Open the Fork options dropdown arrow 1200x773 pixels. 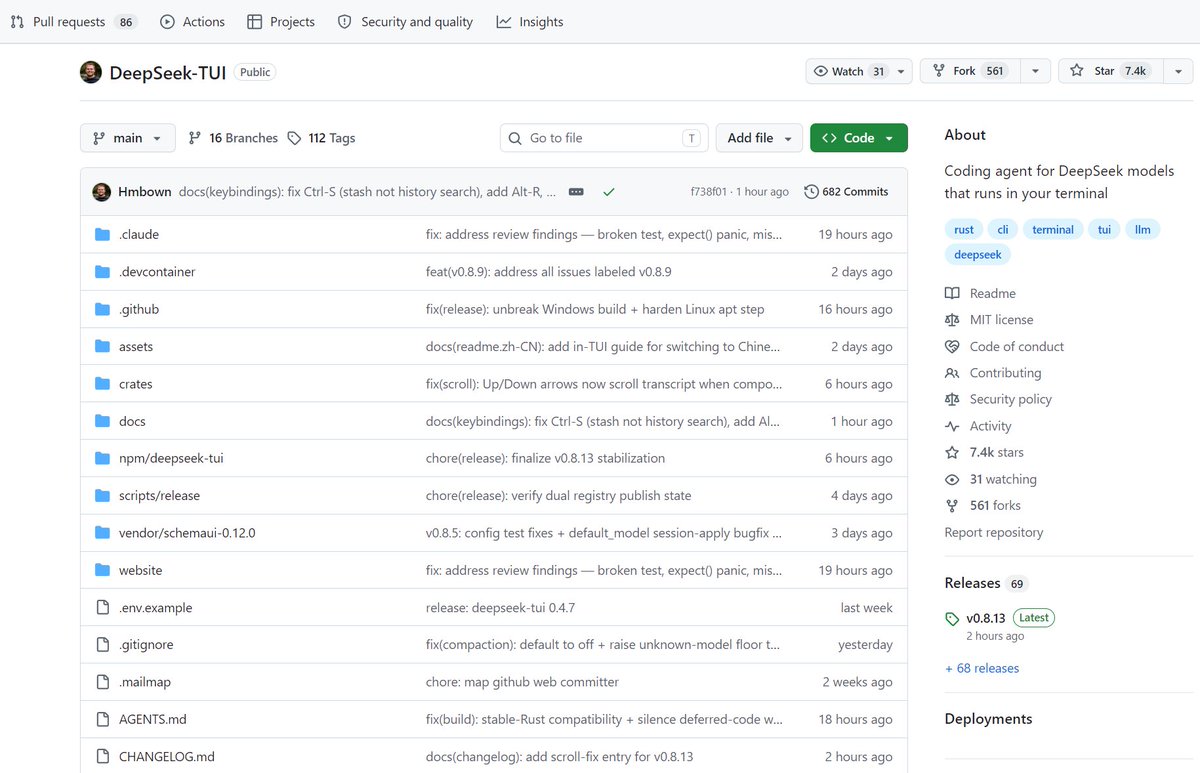[1035, 71]
